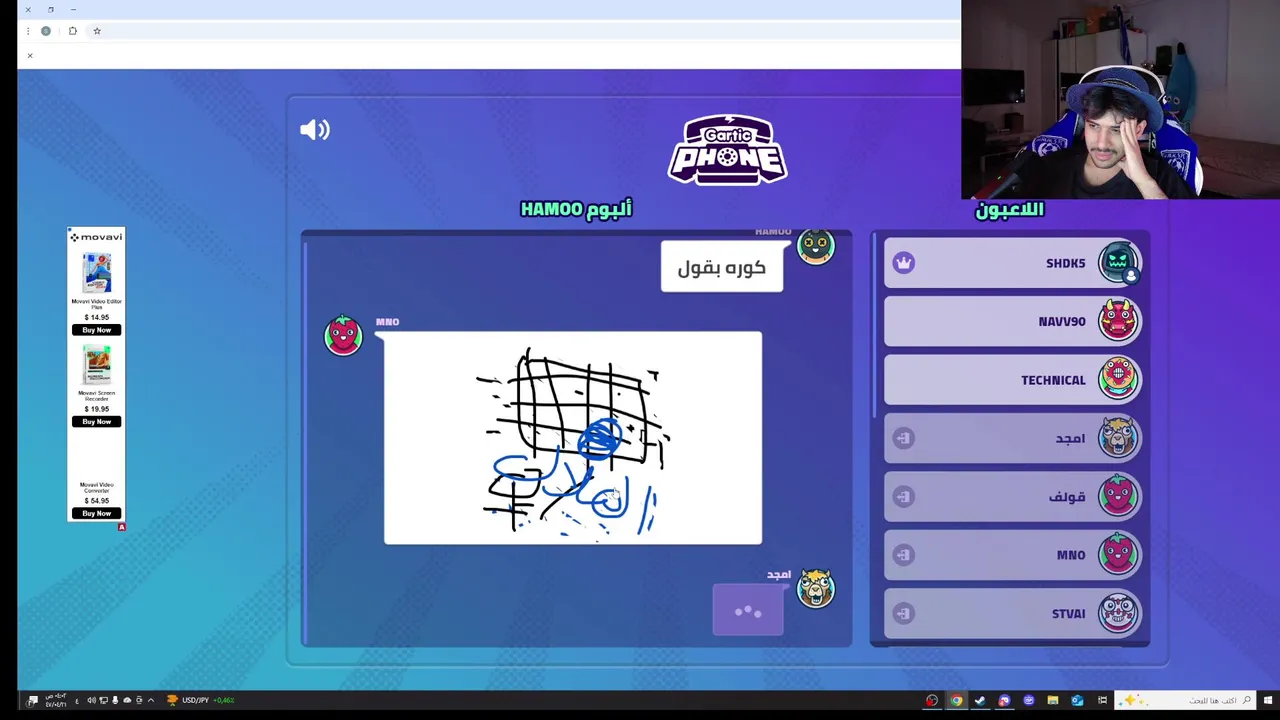Screen dimensions: 1280x720
Task: Click the movavi ad logo
Action: click(96, 237)
